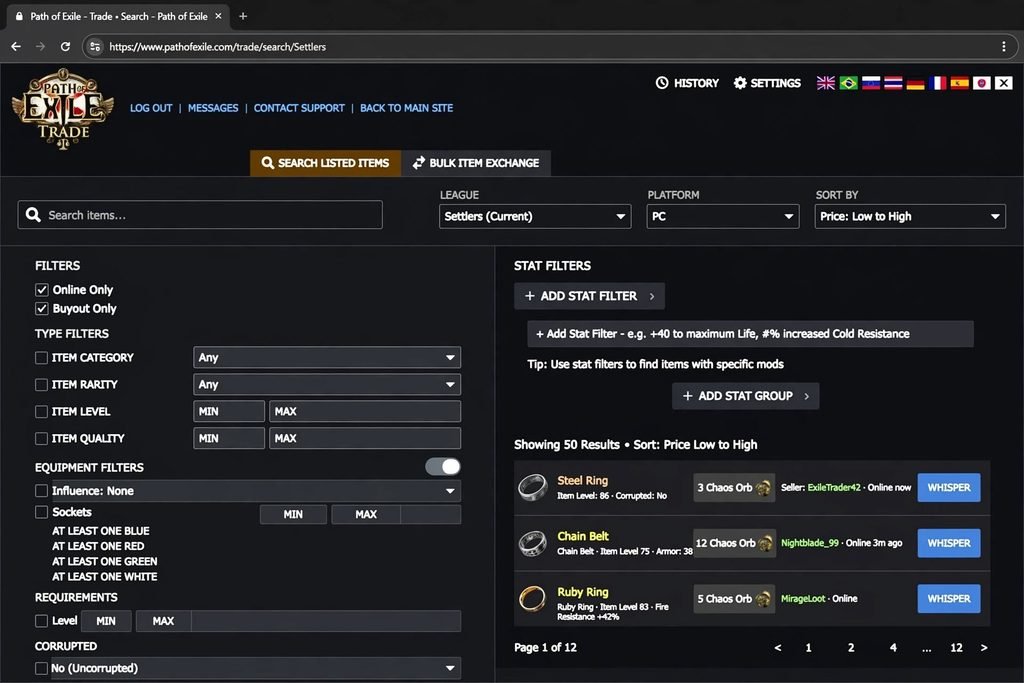Click the Ruby Ring item icon

533,598
